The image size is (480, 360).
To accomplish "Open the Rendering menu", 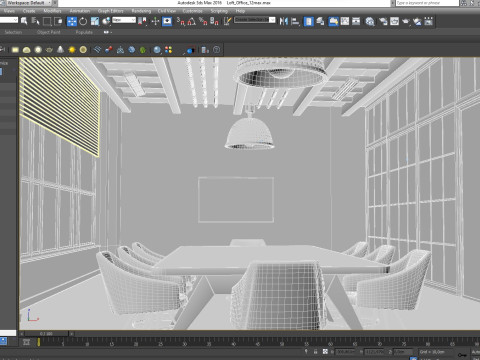I will click(x=141, y=11).
